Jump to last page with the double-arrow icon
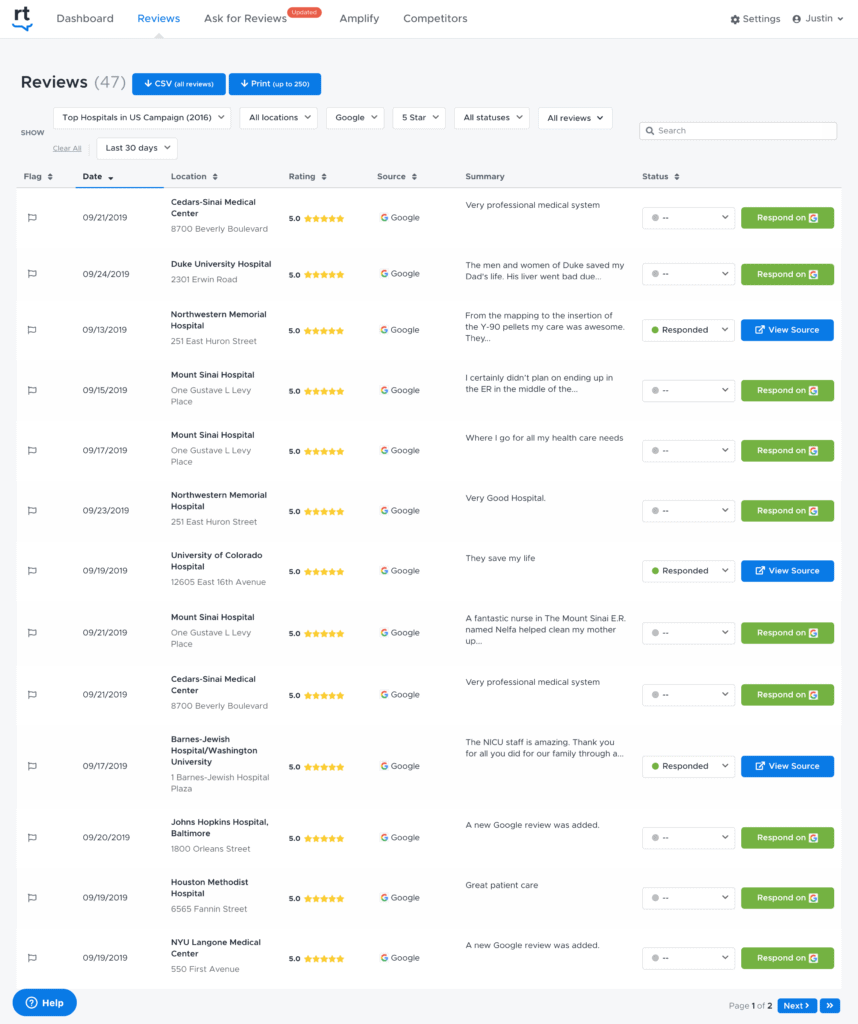This screenshot has height=1024, width=858. click(x=830, y=1005)
